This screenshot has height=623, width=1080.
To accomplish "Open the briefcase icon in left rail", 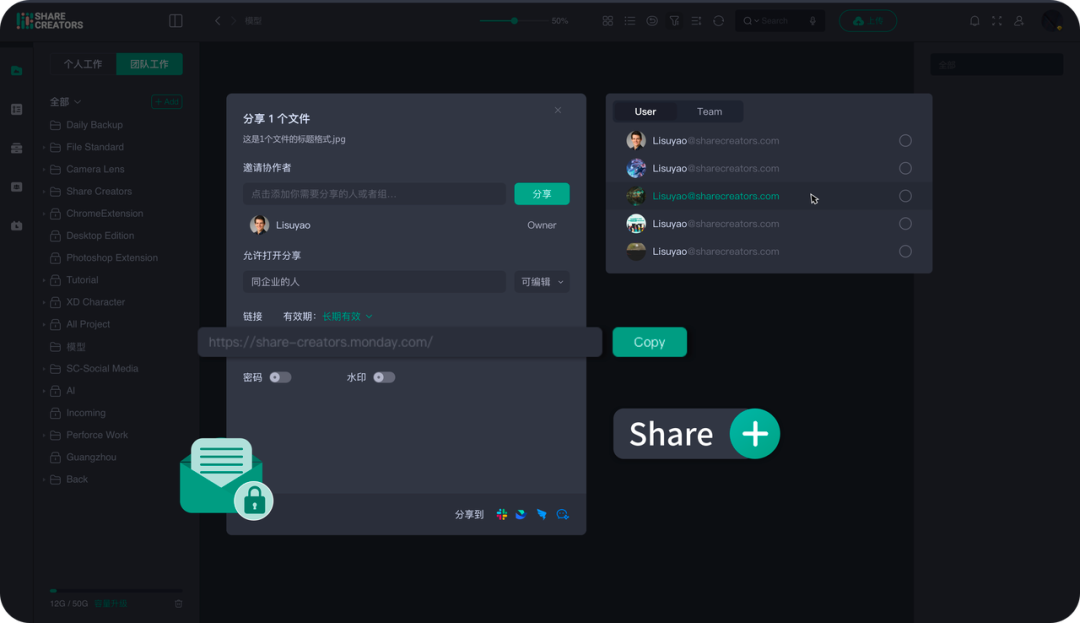I will pos(17,148).
